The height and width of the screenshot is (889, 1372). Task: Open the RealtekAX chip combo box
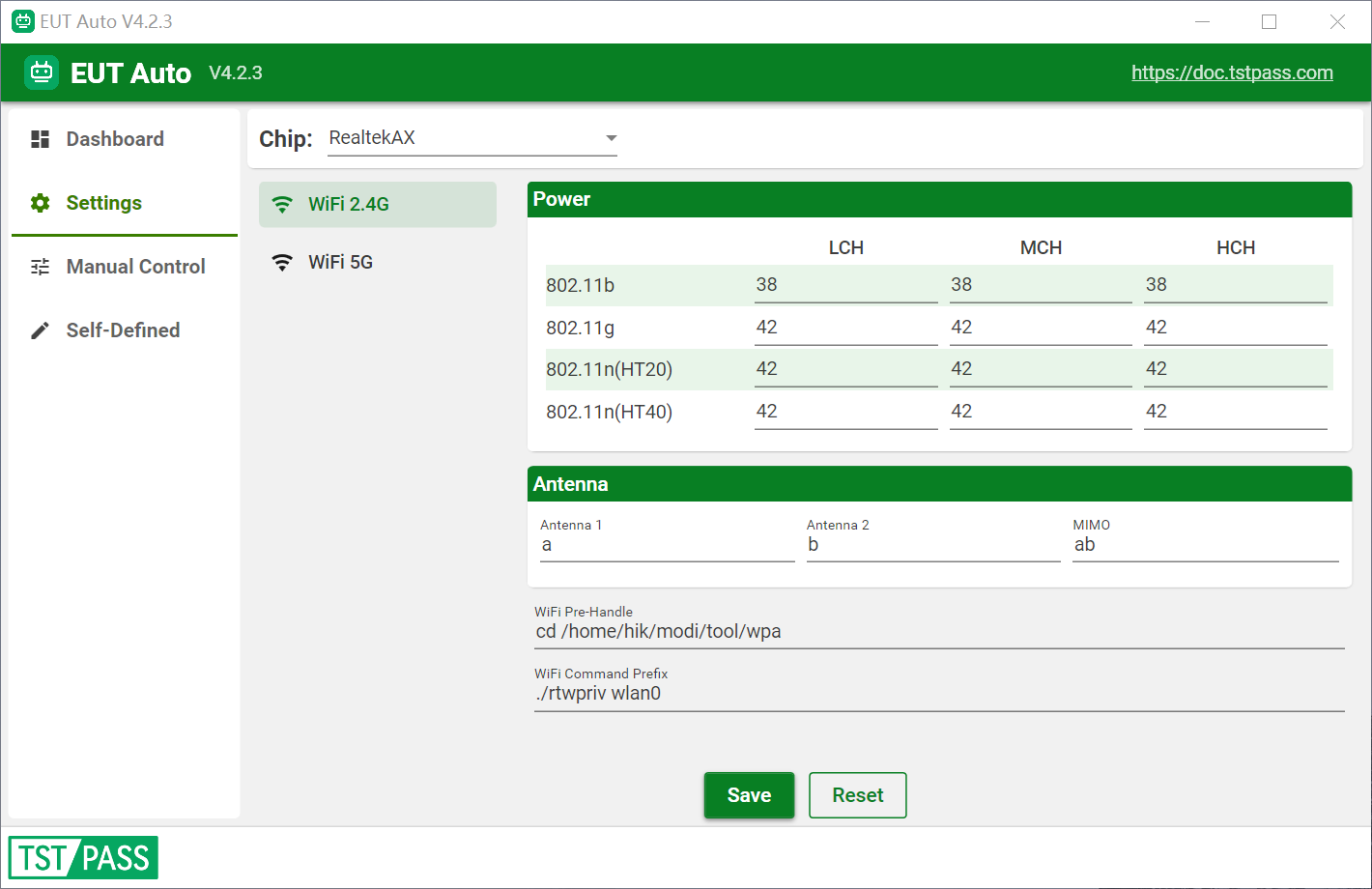[x=472, y=138]
